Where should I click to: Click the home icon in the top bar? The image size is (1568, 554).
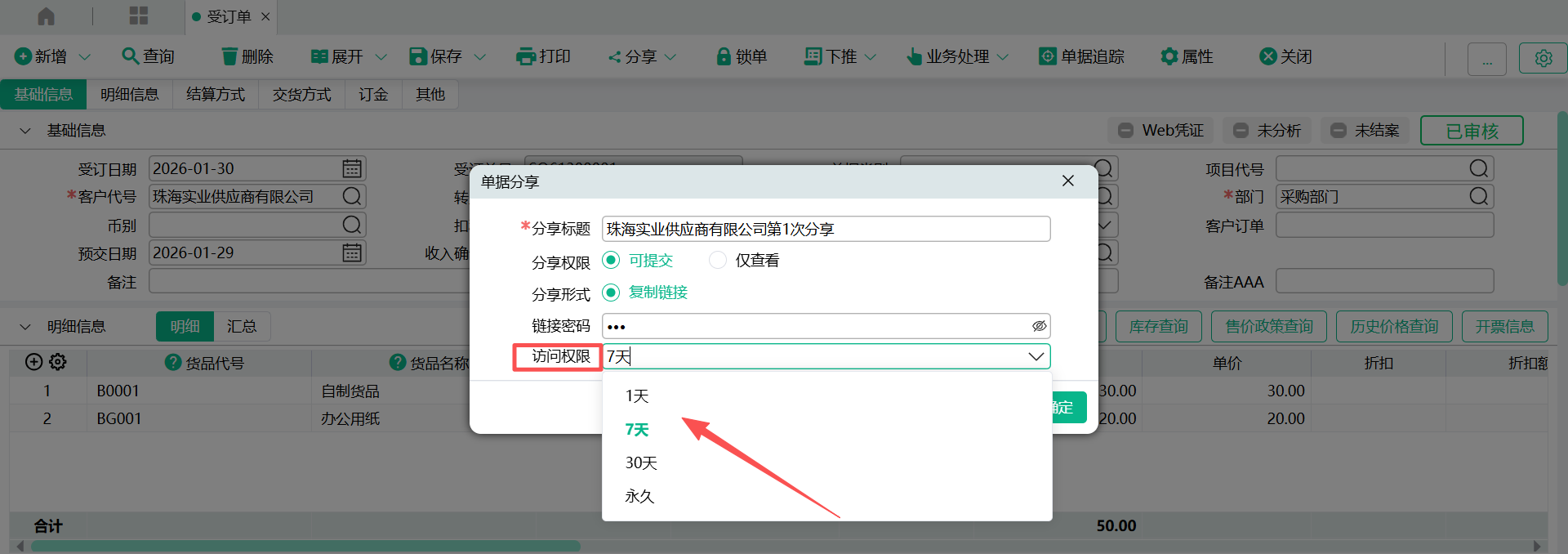click(47, 16)
